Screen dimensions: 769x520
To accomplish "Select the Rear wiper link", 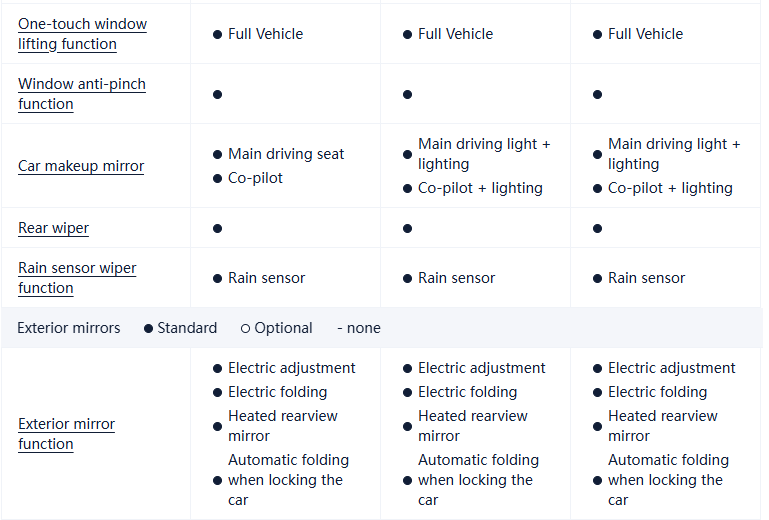I will click(53, 228).
